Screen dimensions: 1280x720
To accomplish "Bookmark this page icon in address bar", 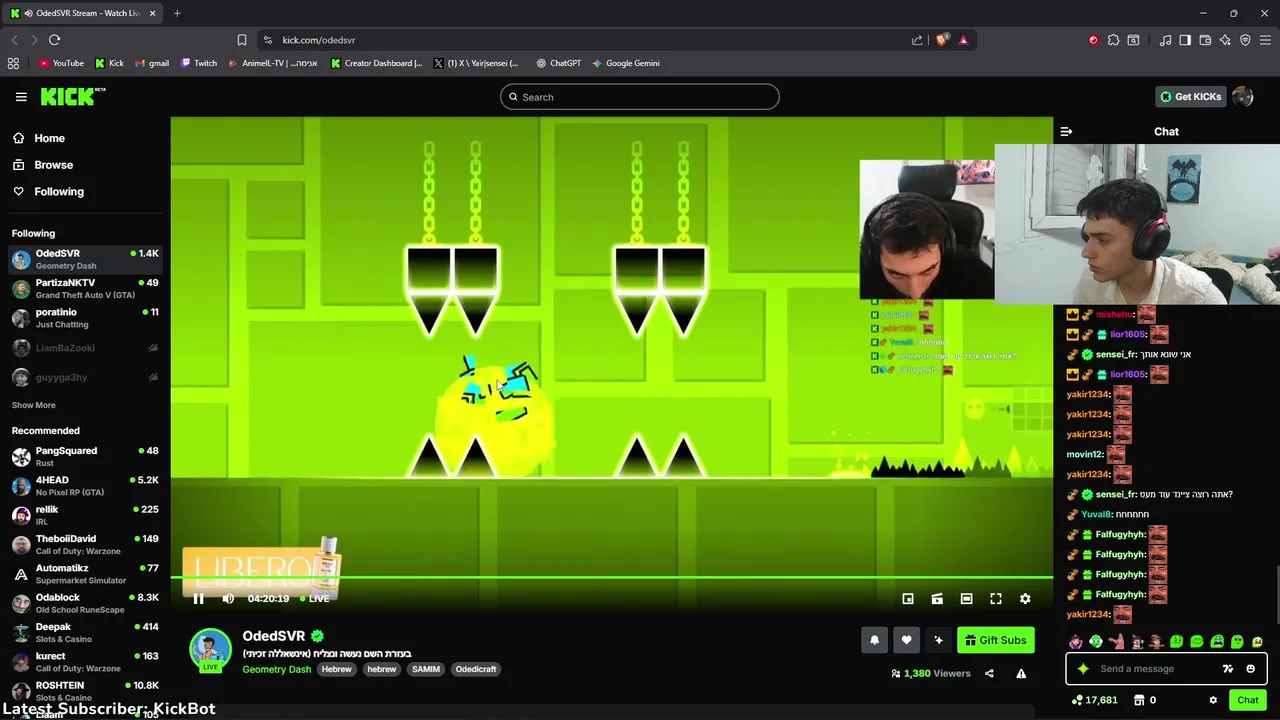I will point(241,40).
